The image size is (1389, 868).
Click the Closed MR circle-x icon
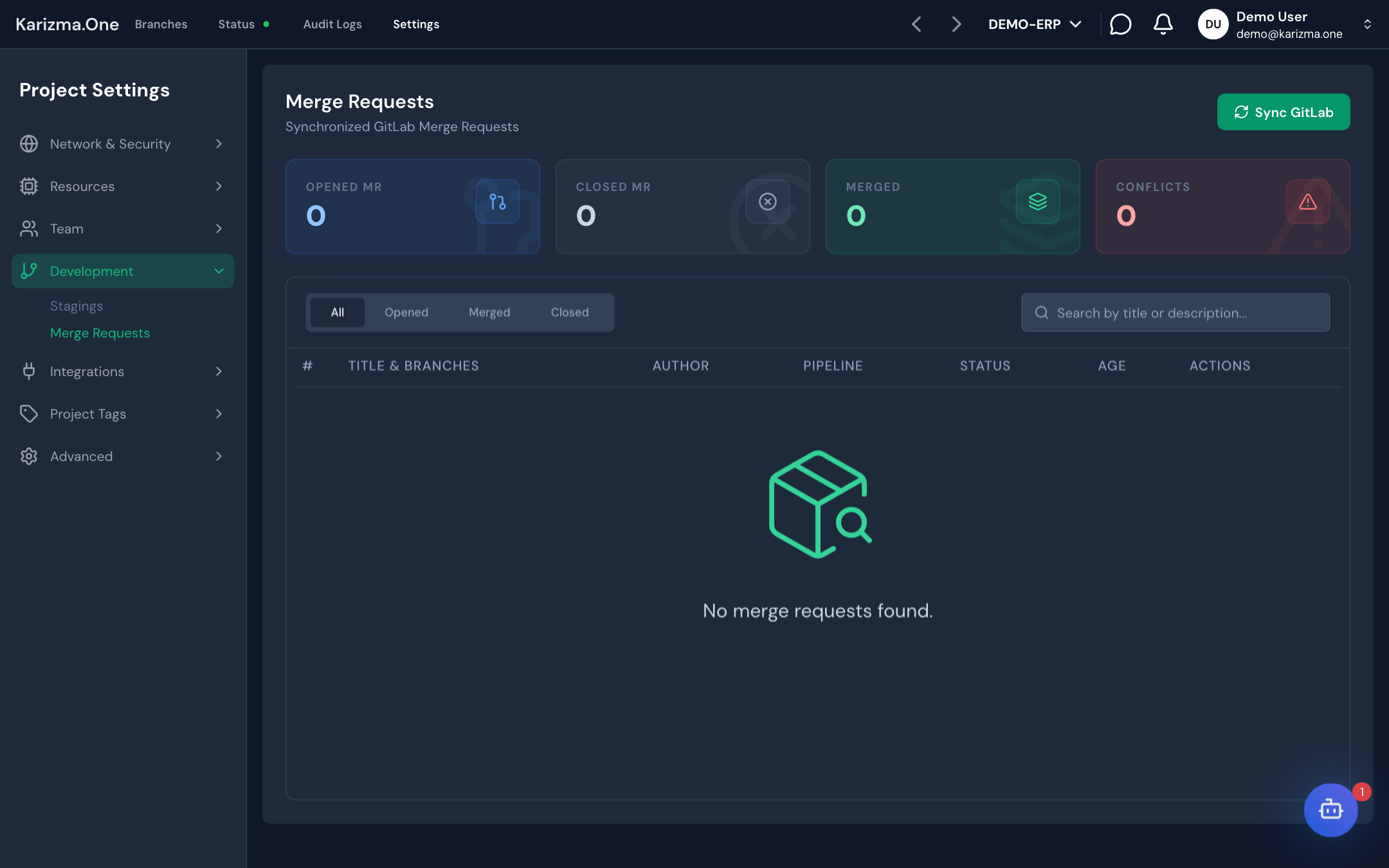(767, 201)
